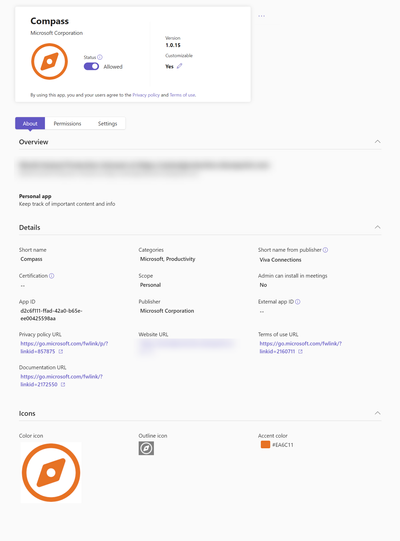The width and height of the screenshot is (400, 541).
Task: Click info icon beside Short name from publisher
Action: click(325, 250)
